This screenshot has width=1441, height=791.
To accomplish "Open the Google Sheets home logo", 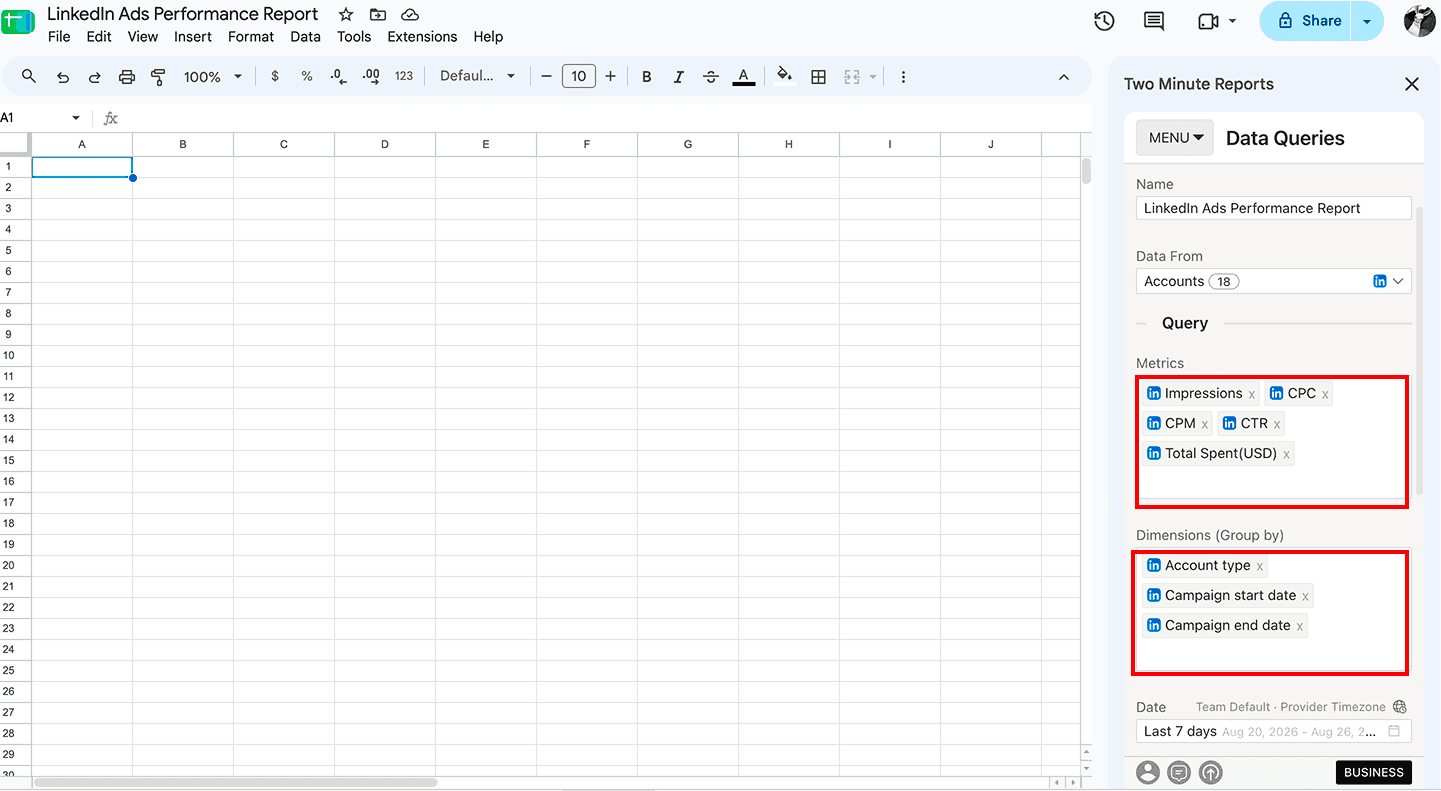I will 18,22.
